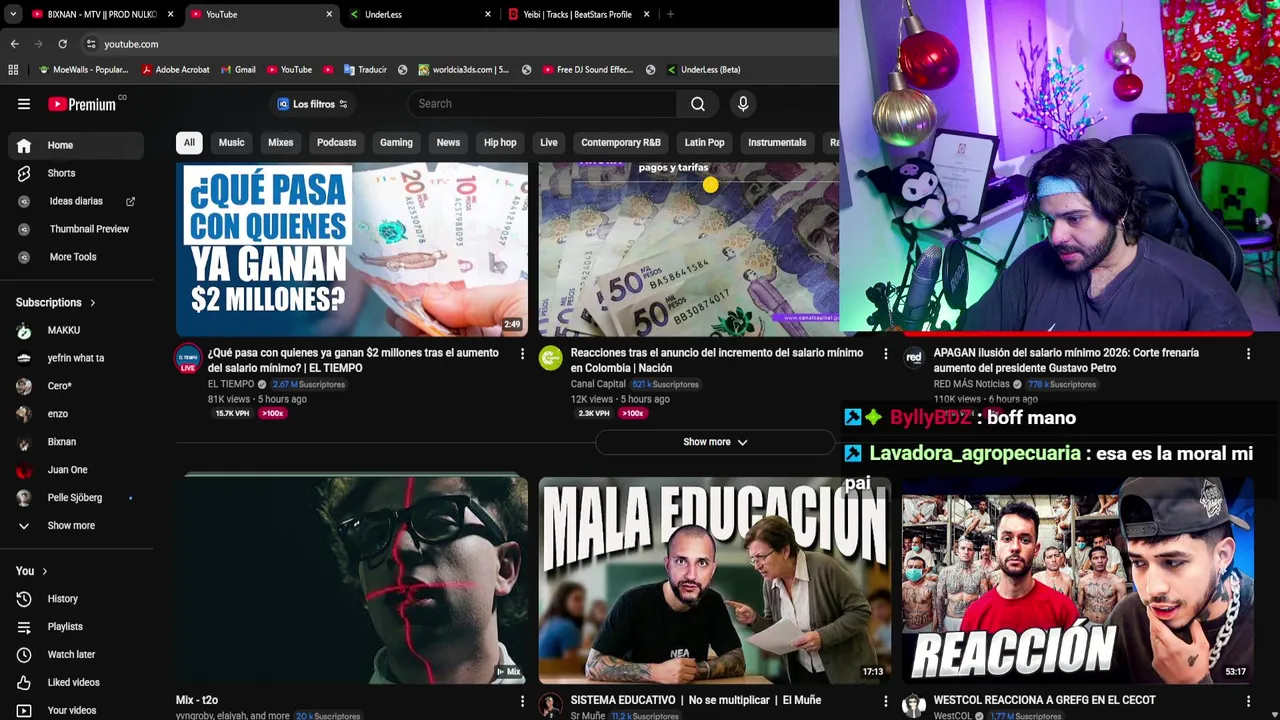Open the Pelle Sjöberg subscription channel

pos(76,498)
